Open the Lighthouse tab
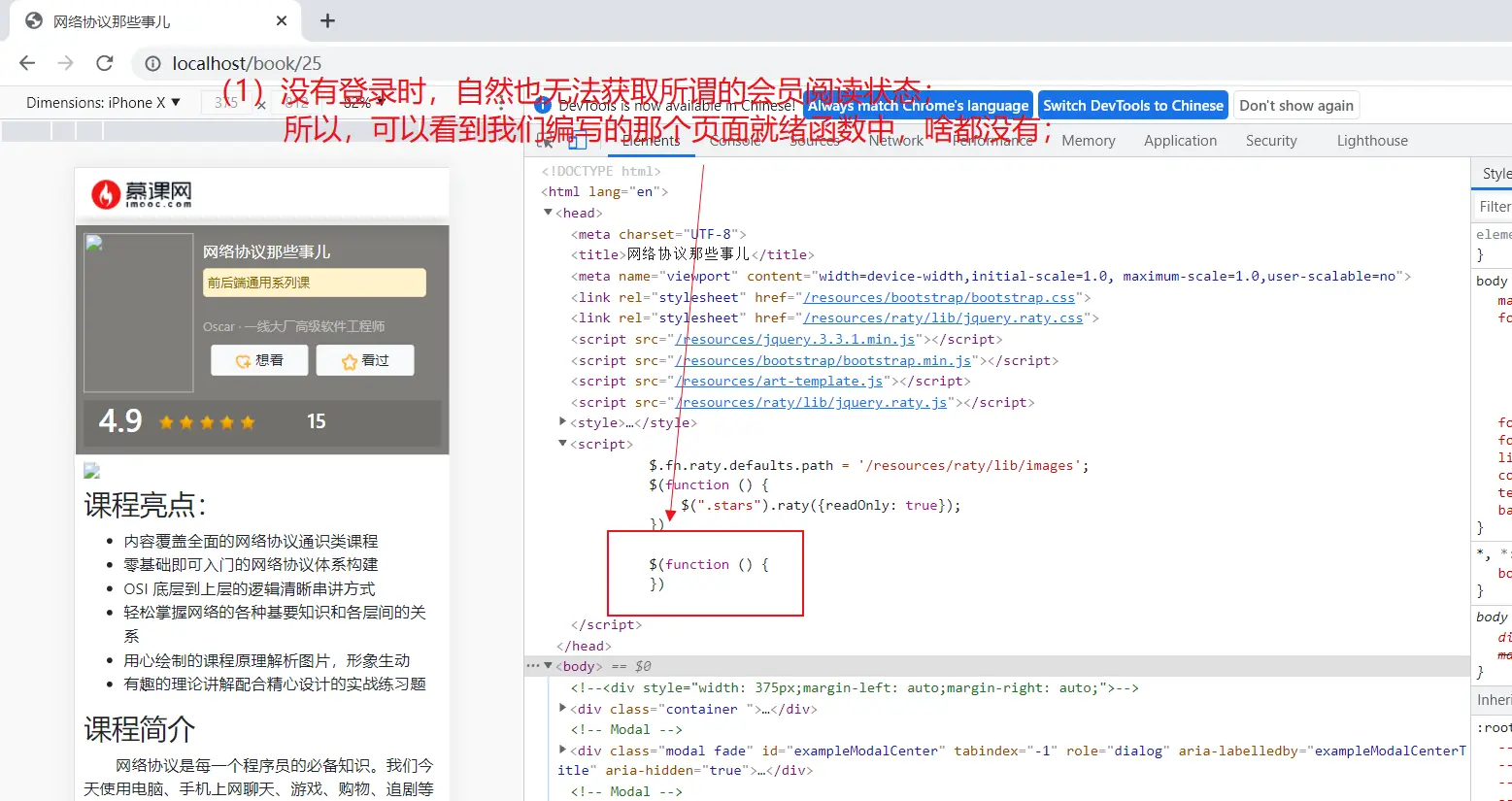This screenshot has height=801, width=1512. point(1371,141)
